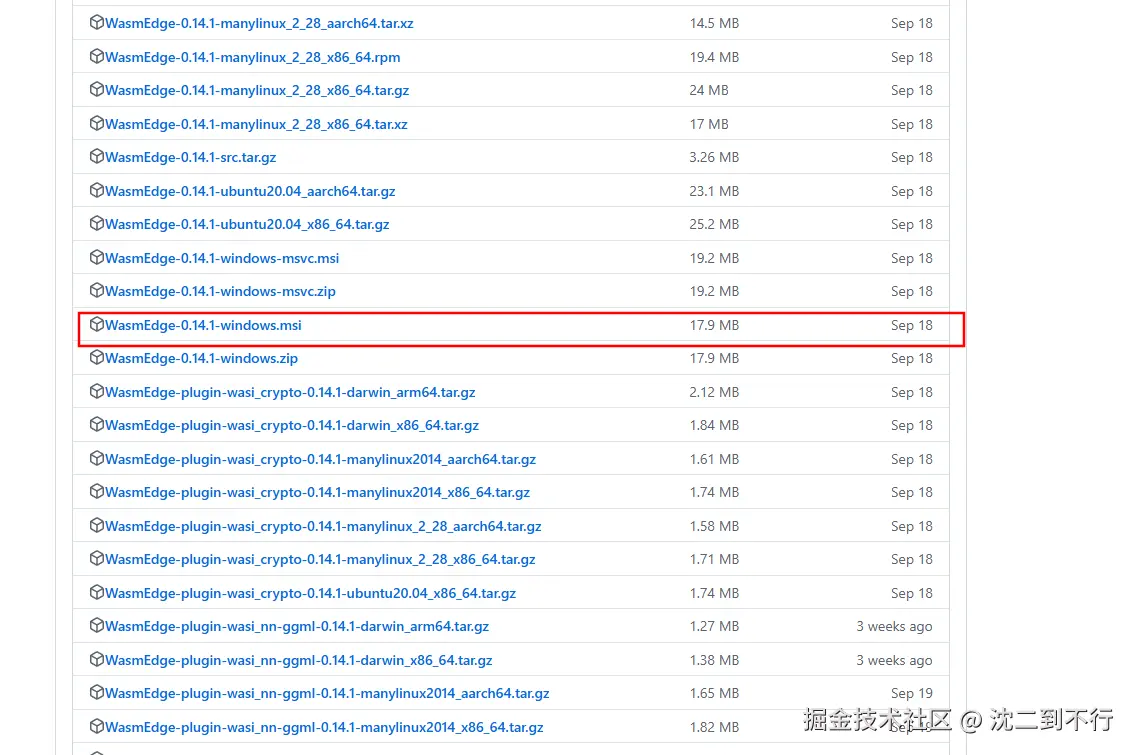Click '3 weeks ago' in darwin_arm64 ggml row
The width and height of the screenshot is (1135, 755).
pos(894,626)
